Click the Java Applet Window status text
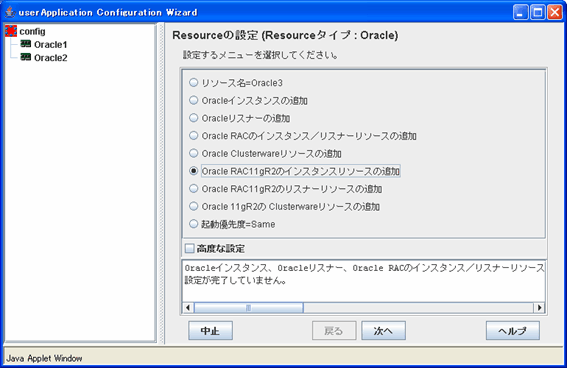The height and width of the screenshot is (368, 567). (x=44, y=358)
